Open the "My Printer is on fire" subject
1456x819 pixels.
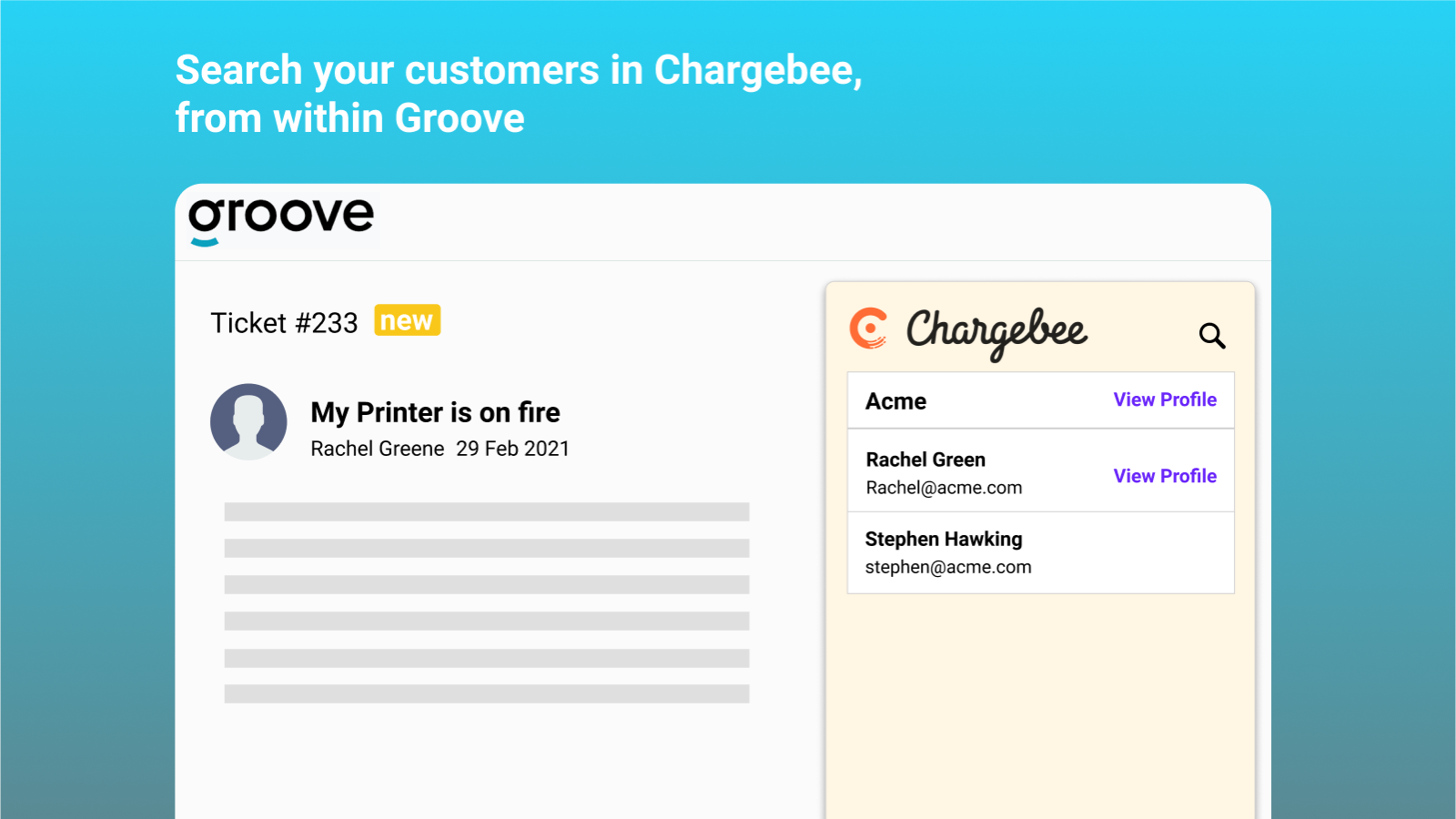(435, 412)
